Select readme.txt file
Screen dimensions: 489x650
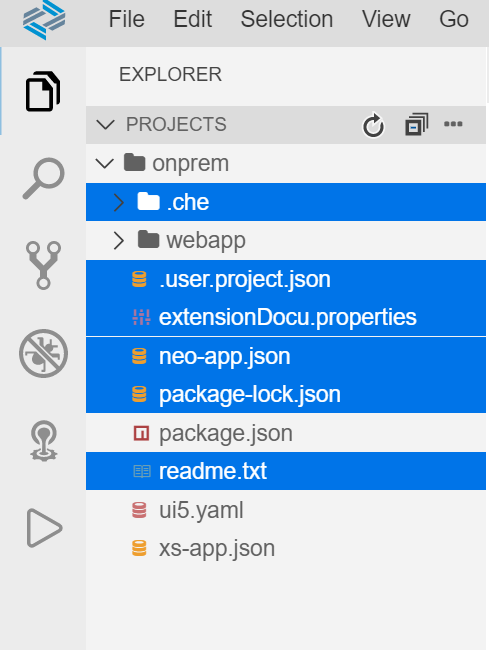(286, 471)
